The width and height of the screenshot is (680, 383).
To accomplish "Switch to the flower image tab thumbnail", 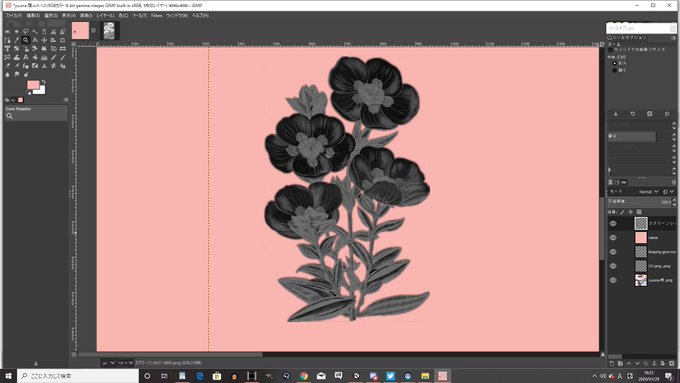I will pos(109,30).
